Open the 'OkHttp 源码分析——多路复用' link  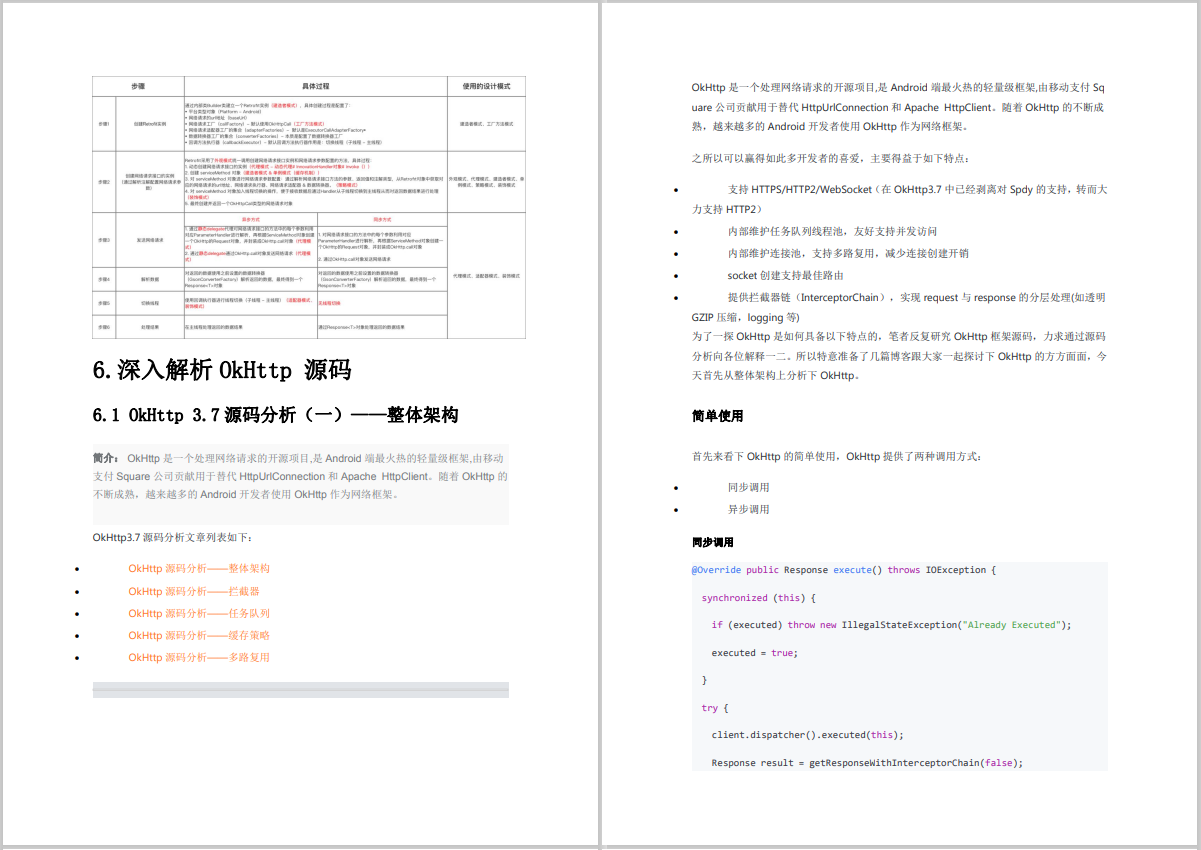tap(199, 657)
